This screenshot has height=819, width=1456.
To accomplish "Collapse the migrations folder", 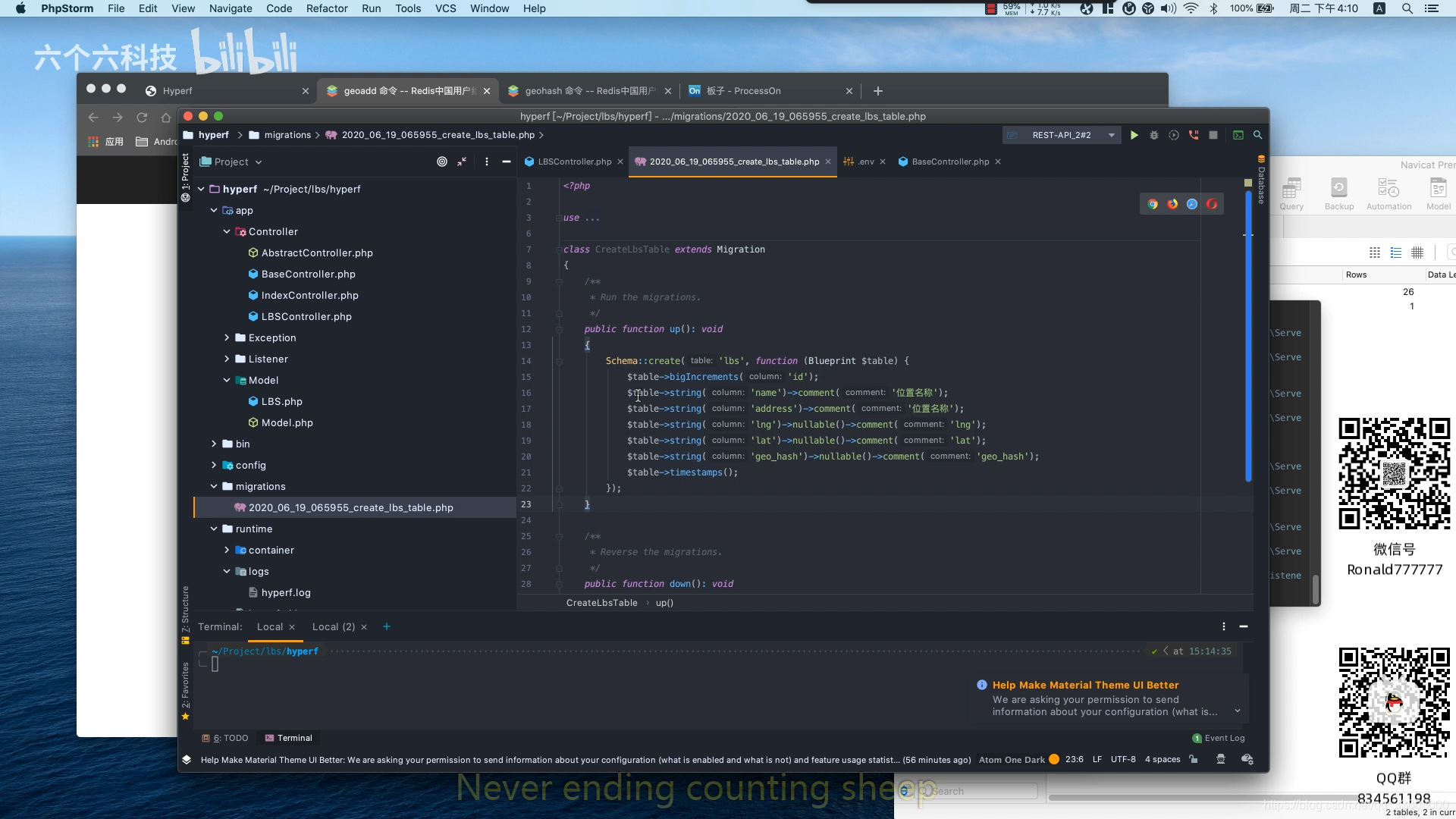I will pyautogui.click(x=214, y=486).
